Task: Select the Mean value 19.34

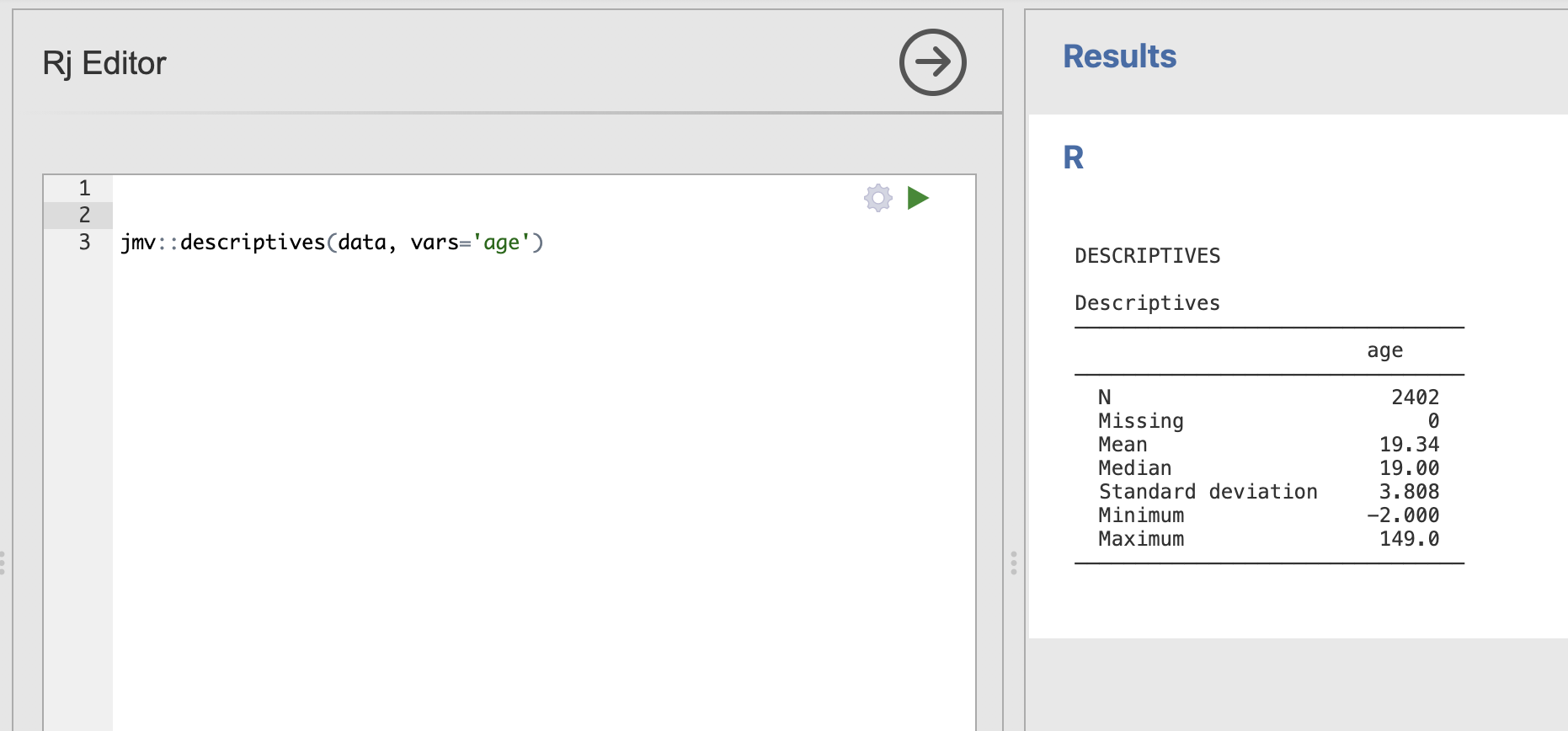Action: coord(1409,445)
